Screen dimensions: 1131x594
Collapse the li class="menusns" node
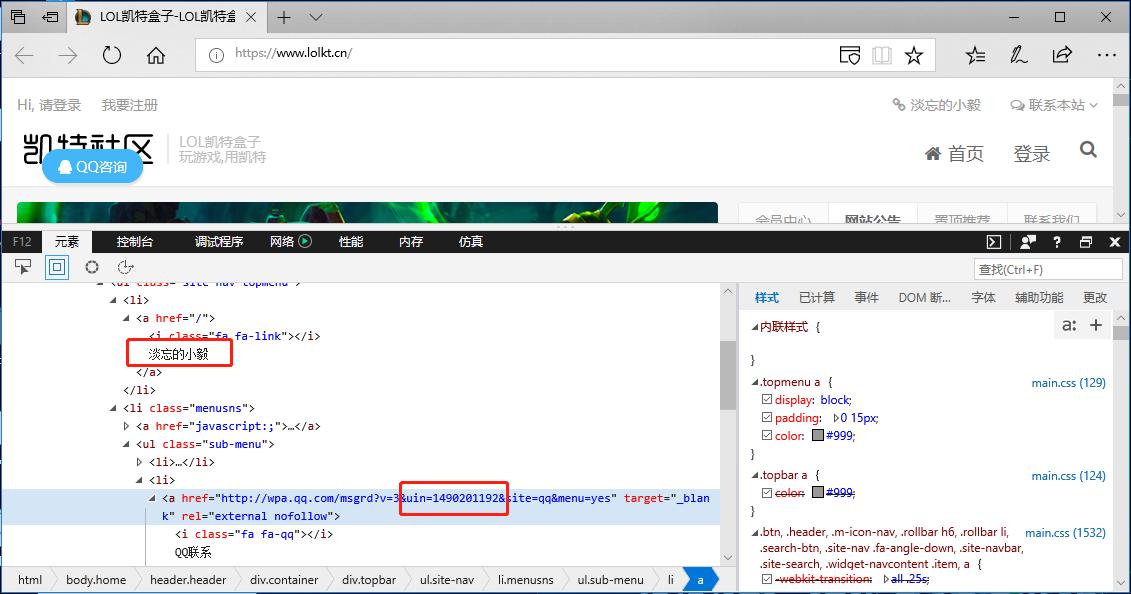coord(113,408)
